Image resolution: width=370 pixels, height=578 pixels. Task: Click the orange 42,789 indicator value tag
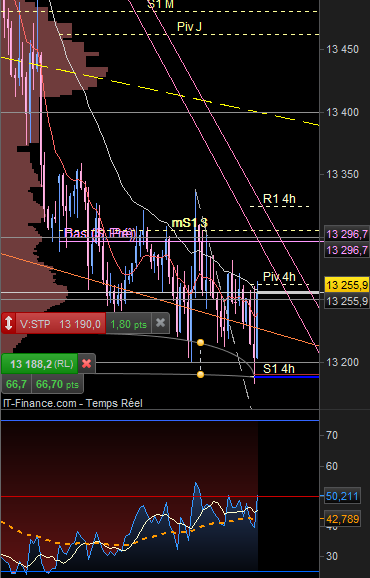click(342, 519)
